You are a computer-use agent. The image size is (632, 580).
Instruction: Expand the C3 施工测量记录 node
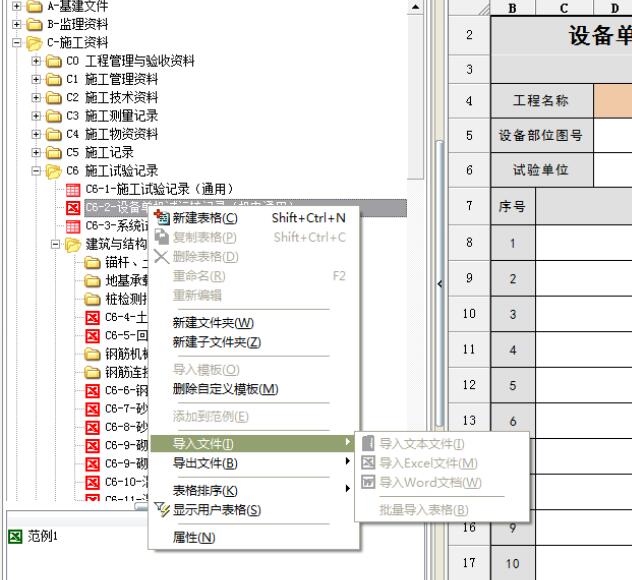36,116
